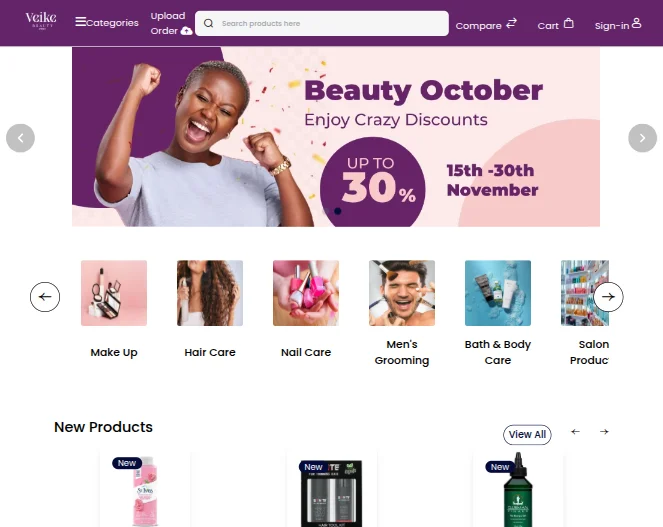663x527 pixels.
Task: Click the search magnifier icon
Action: click(208, 23)
